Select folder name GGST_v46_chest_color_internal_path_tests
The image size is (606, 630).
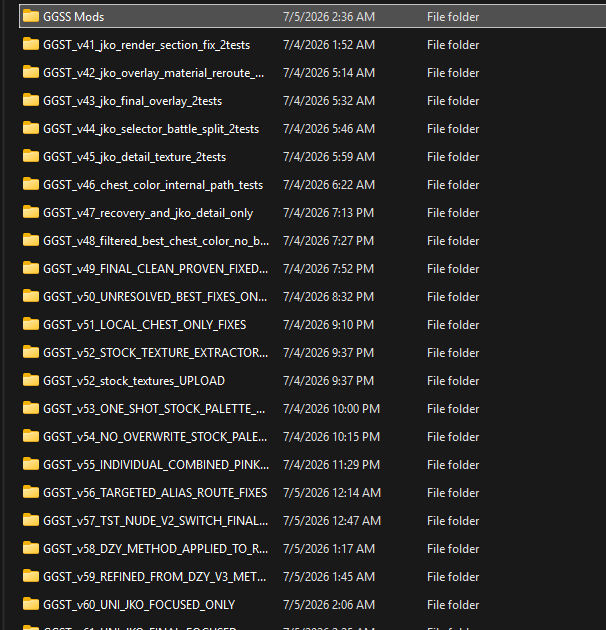point(153,185)
